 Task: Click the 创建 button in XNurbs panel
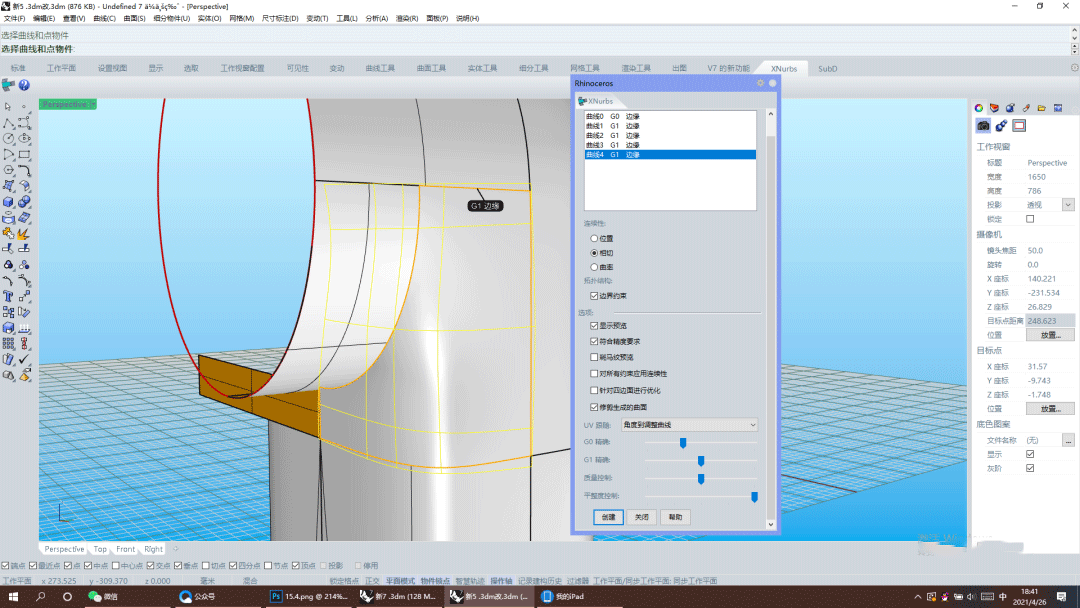608,517
